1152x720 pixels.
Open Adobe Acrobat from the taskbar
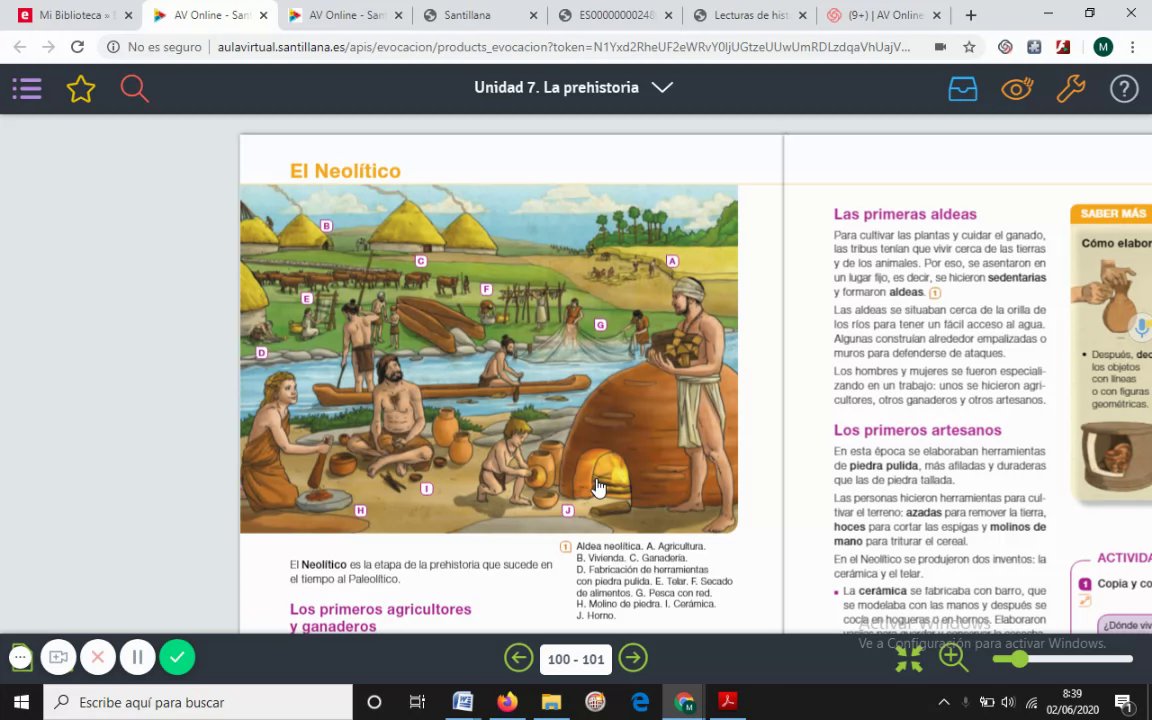click(x=728, y=702)
